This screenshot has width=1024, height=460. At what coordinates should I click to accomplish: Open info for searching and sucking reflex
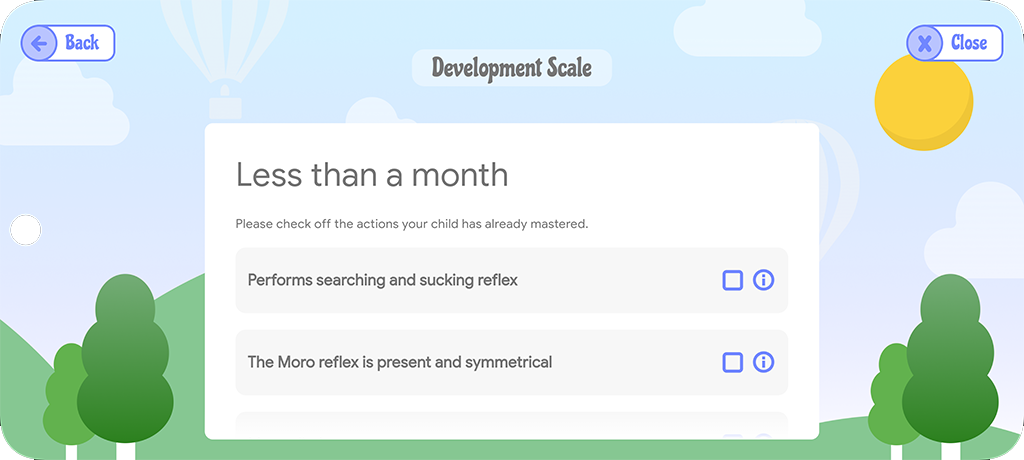763,280
